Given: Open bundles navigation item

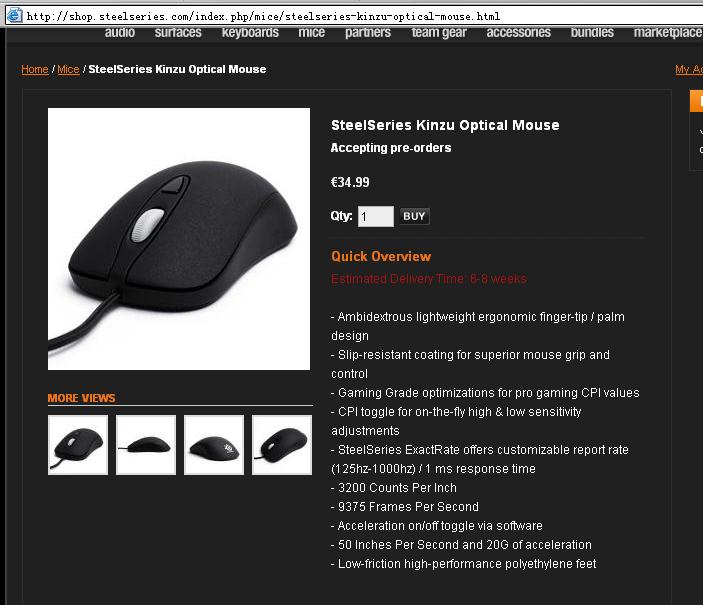Looking at the screenshot, I should pyautogui.click(x=592, y=33).
